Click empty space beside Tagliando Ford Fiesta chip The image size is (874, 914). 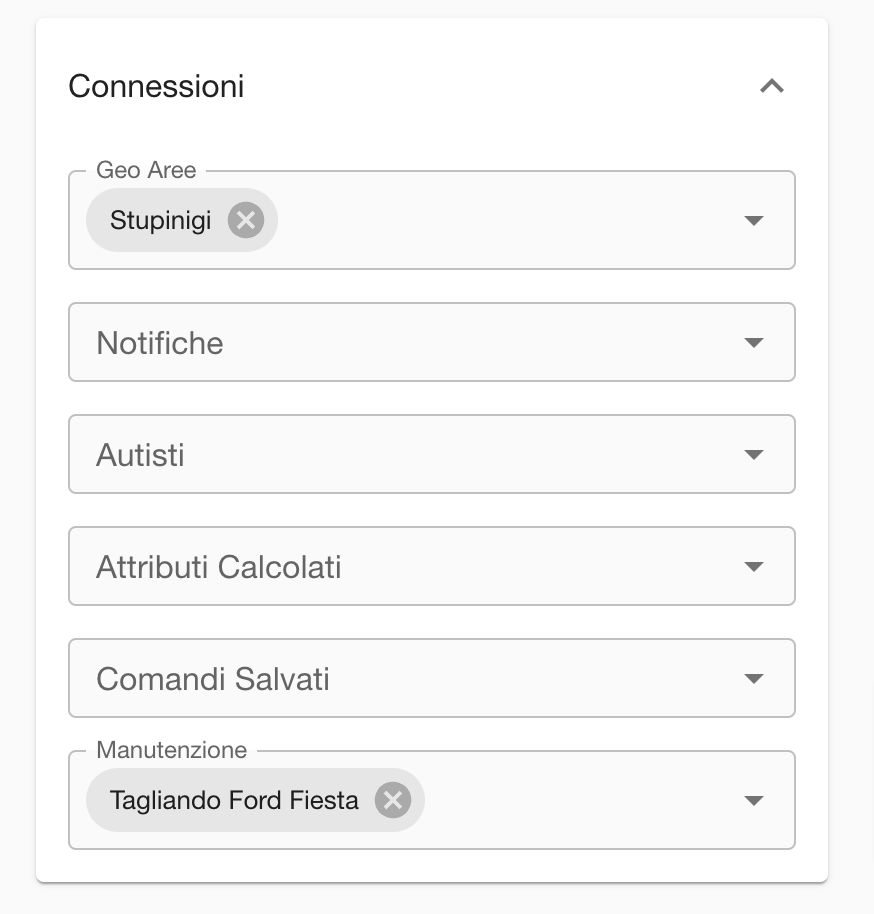580,800
